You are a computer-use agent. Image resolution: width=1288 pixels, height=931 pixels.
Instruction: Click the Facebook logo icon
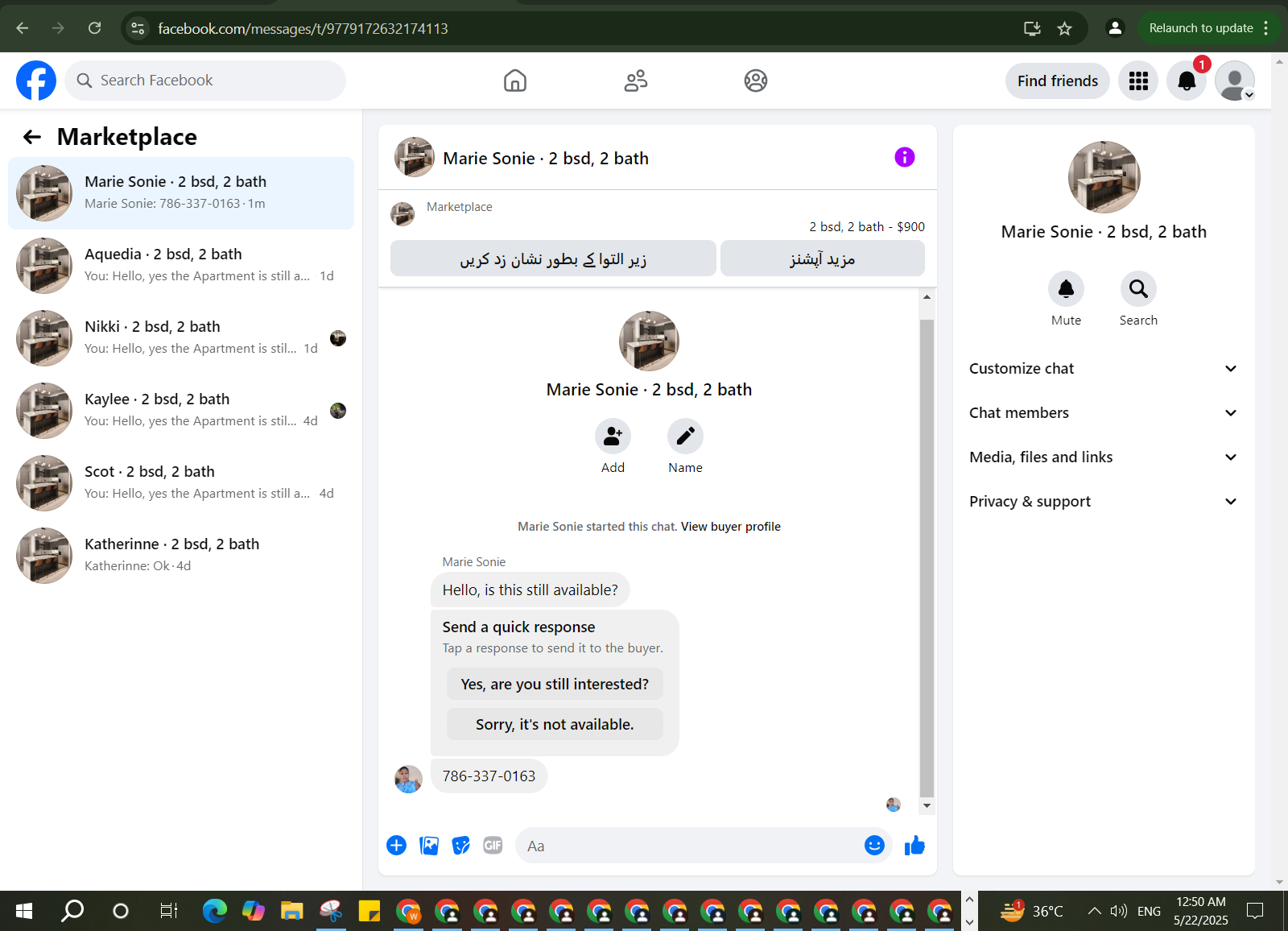36,81
